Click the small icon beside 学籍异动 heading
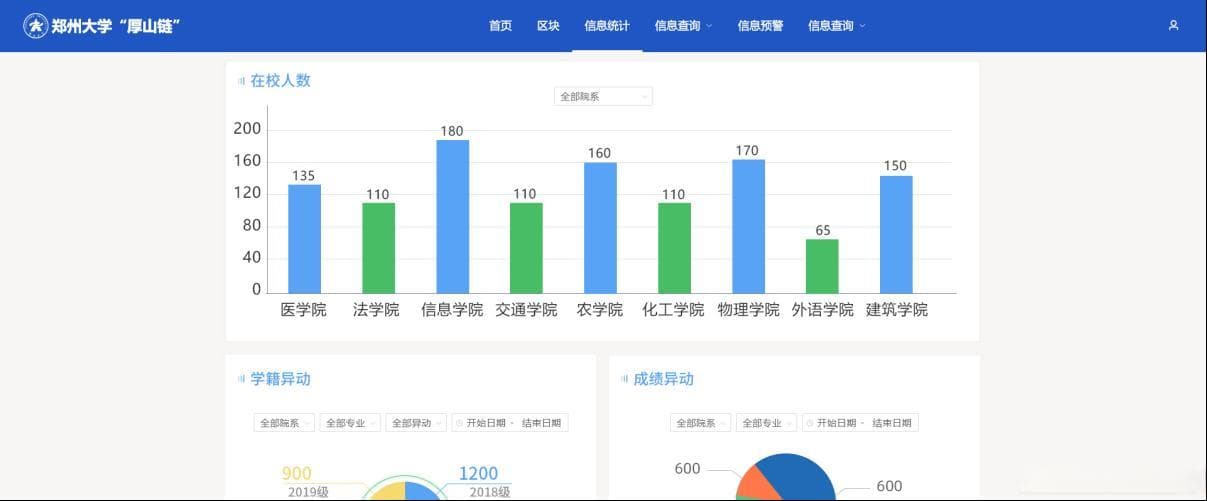1207x501 pixels. (x=241, y=379)
